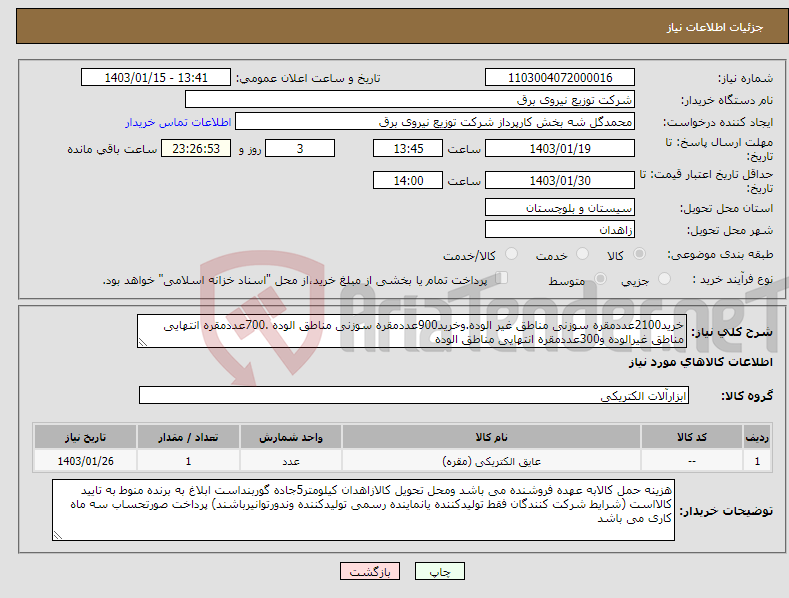Click the deadline time field 13:45
The height and width of the screenshot is (598, 789).
408,148
